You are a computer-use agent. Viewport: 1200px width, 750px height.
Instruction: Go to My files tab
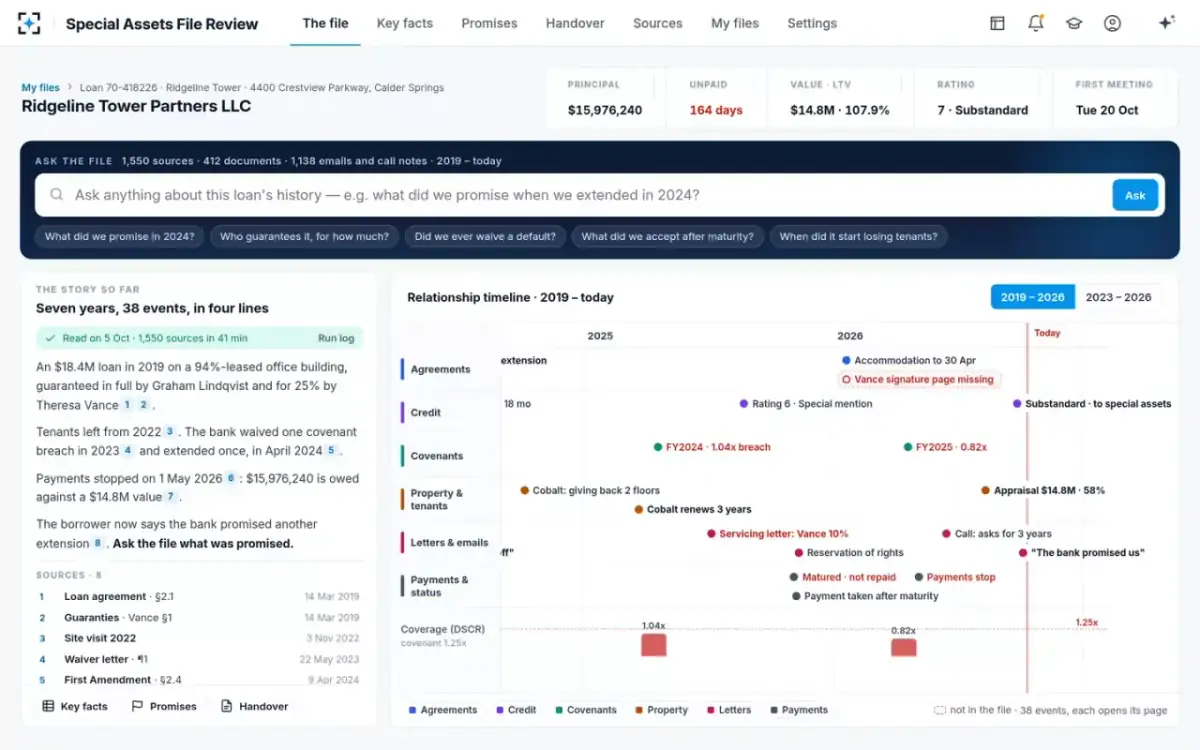(735, 23)
